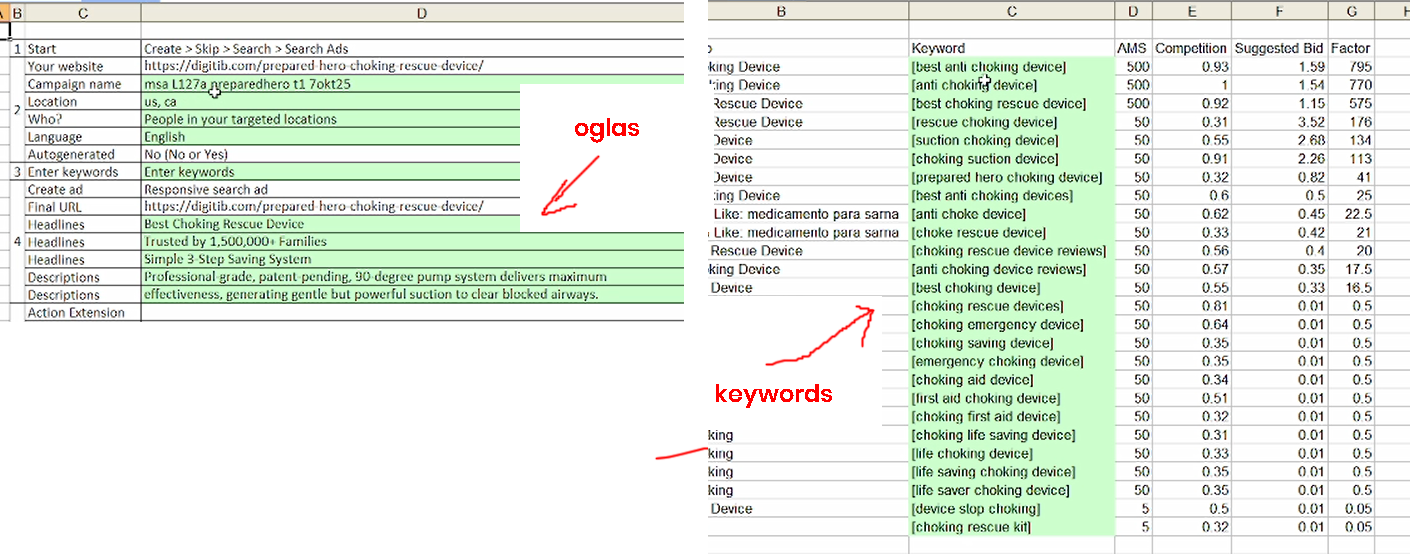This screenshot has width=1410, height=554.
Task: Select the "AMS" column title cell
Action: (1132, 48)
